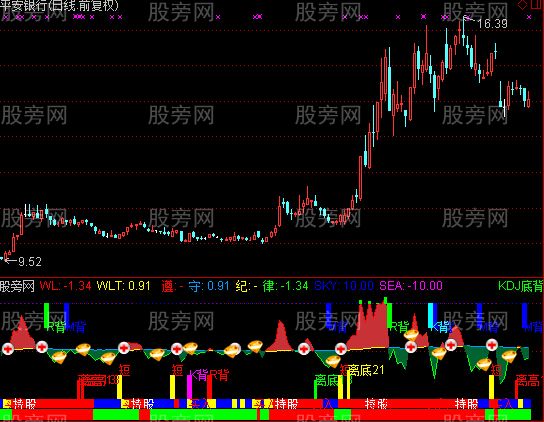Click the magenta signal bar beneath magenta K背
This screenshot has width=544, height=422.
pyautogui.click(x=189, y=387)
